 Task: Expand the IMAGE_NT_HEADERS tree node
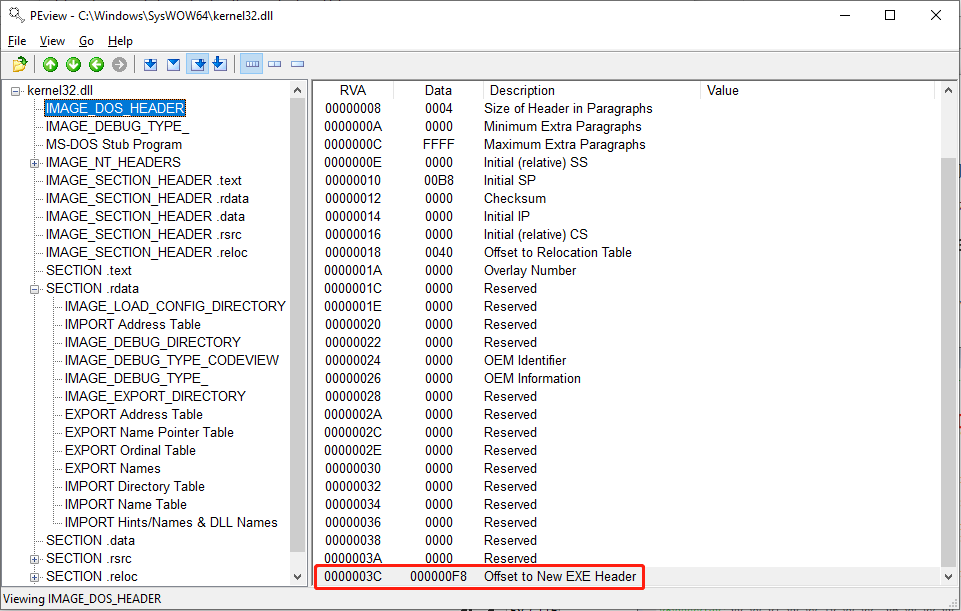[x=35, y=163]
